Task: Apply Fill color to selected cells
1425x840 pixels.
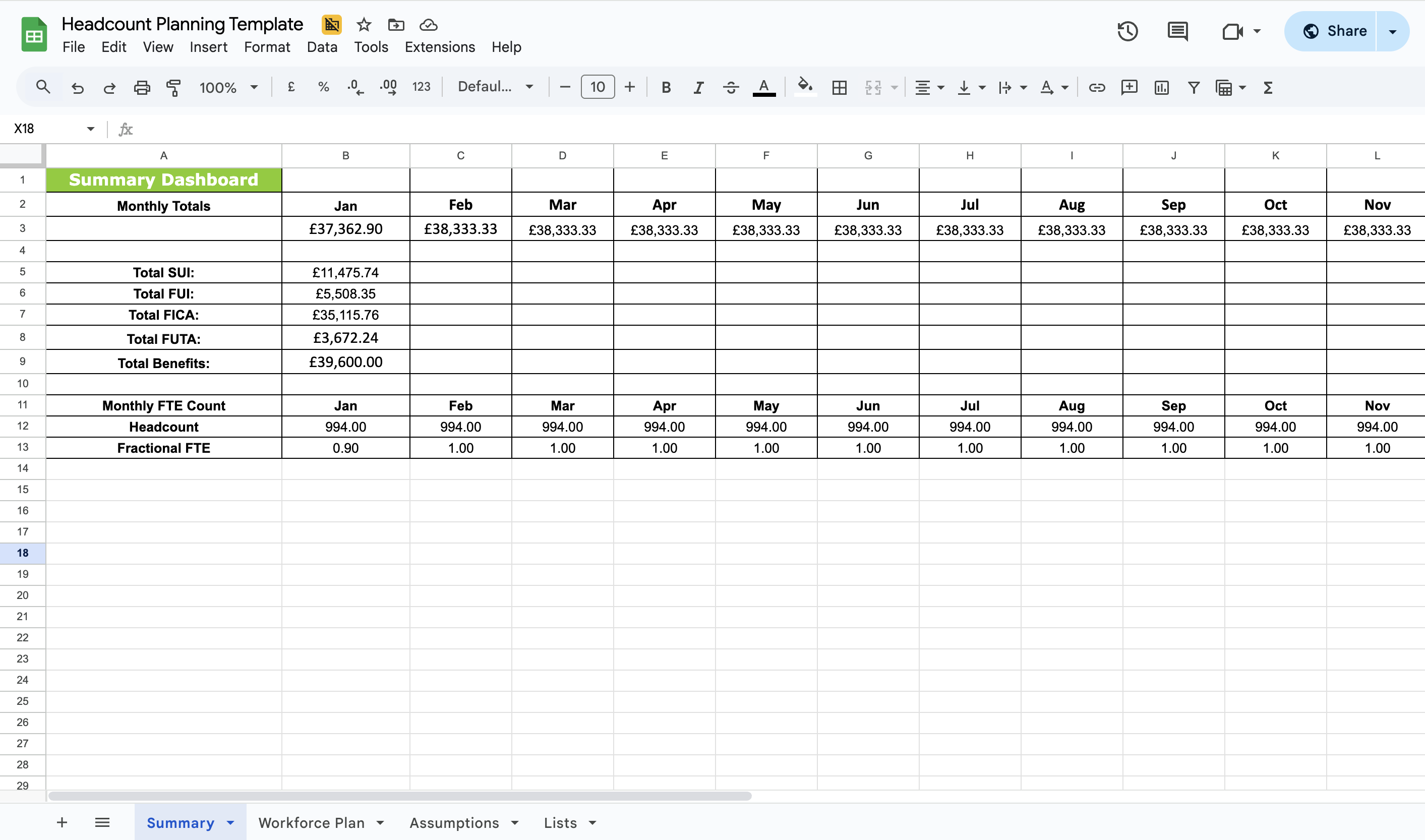Action: [805, 87]
